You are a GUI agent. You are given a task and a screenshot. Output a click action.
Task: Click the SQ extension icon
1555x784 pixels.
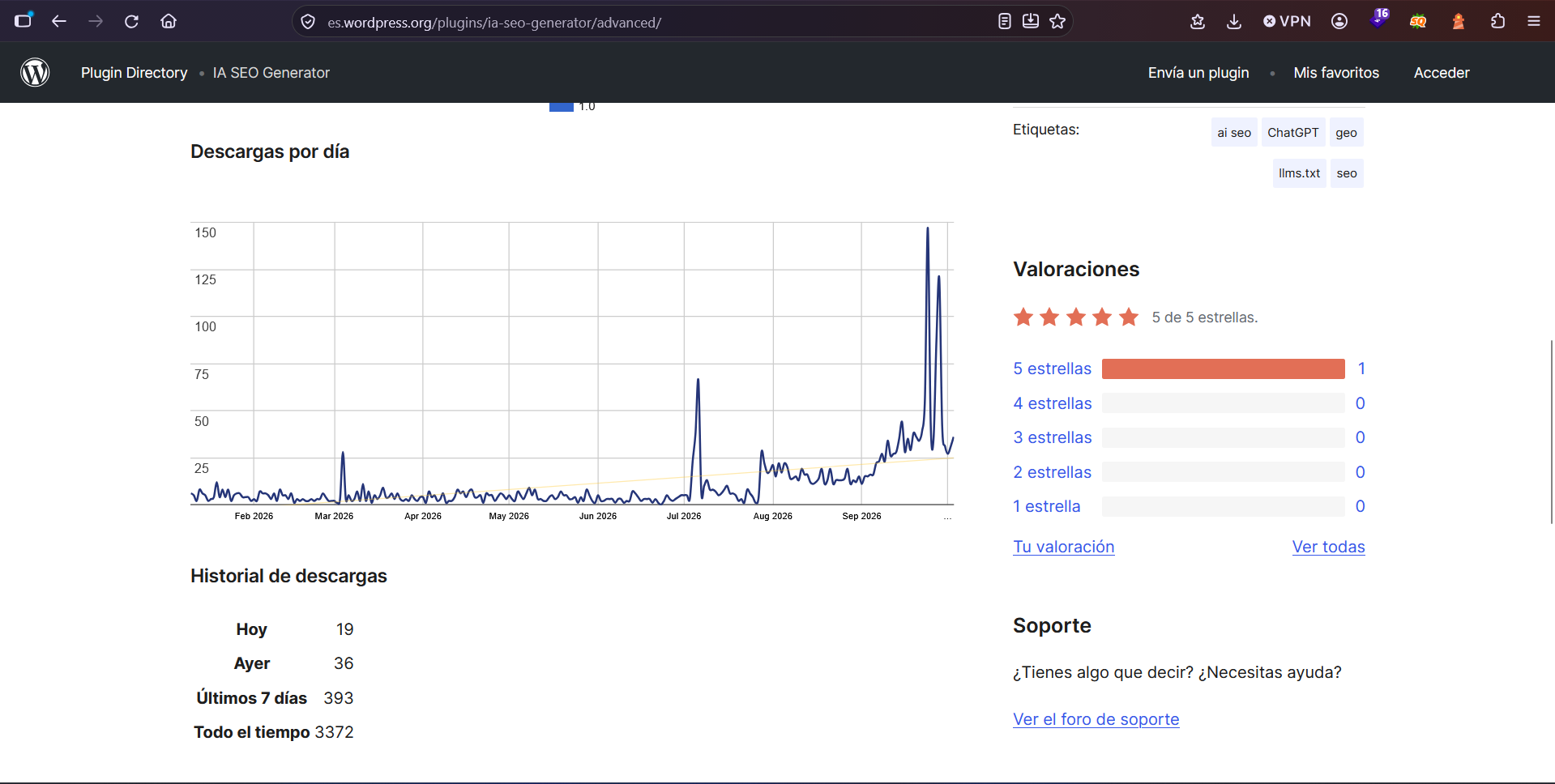[1418, 21]
